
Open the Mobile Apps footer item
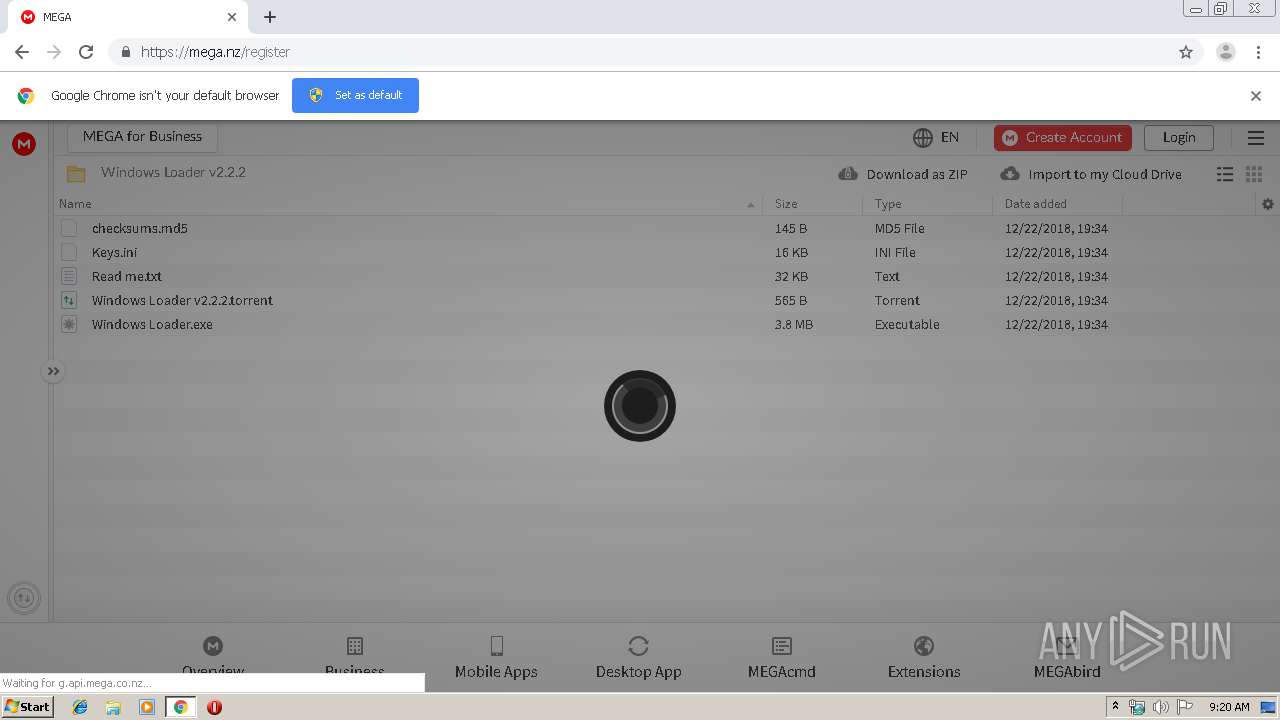pyautogui.click(x=496, y=658)
